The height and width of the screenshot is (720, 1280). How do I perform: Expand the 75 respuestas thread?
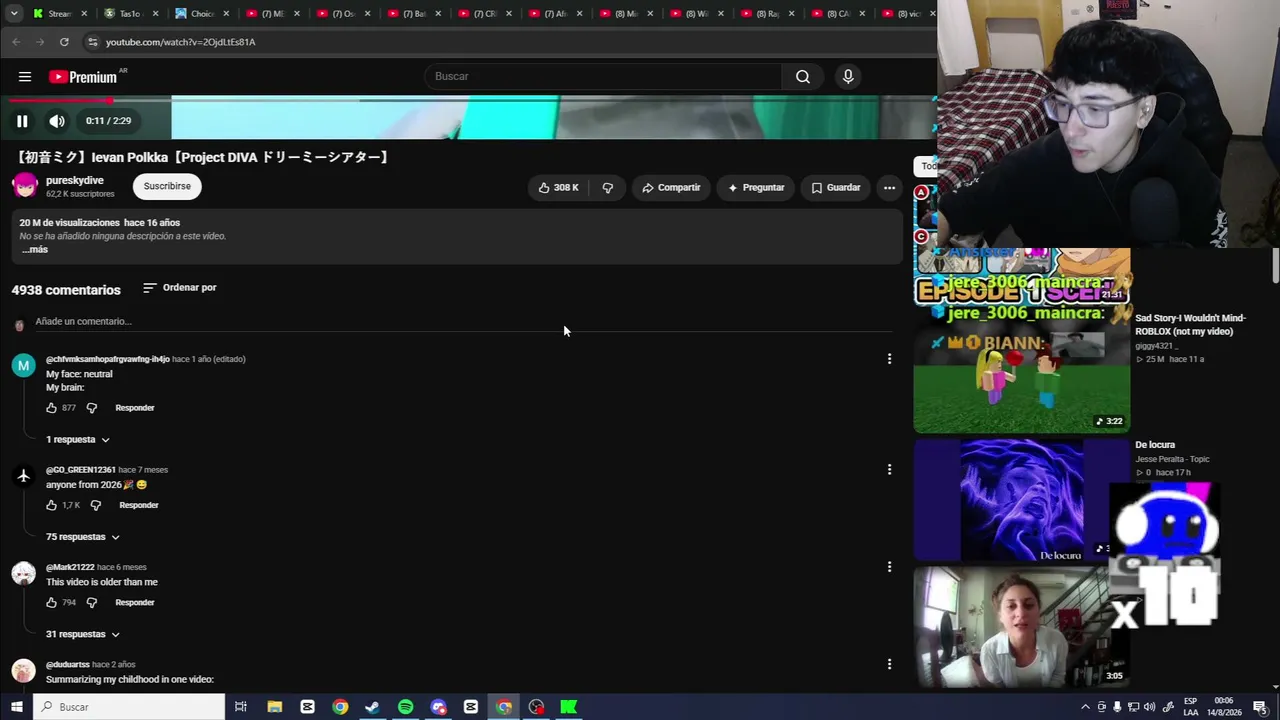coord(83,537)
